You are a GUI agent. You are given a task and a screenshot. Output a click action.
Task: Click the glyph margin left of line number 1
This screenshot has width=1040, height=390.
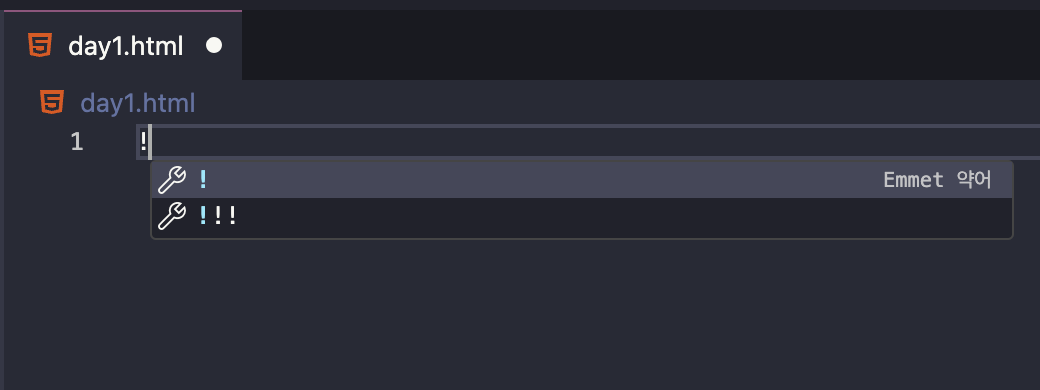[33, 141]
